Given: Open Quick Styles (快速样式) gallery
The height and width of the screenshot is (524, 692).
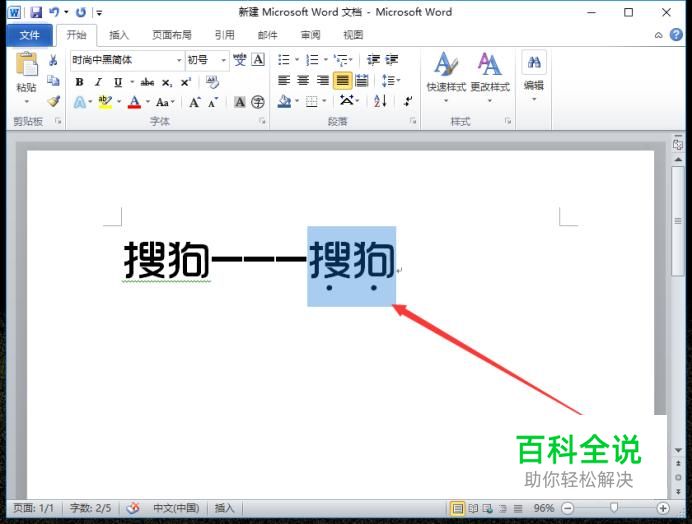Looking at the screenshot, I should [446, 77].
